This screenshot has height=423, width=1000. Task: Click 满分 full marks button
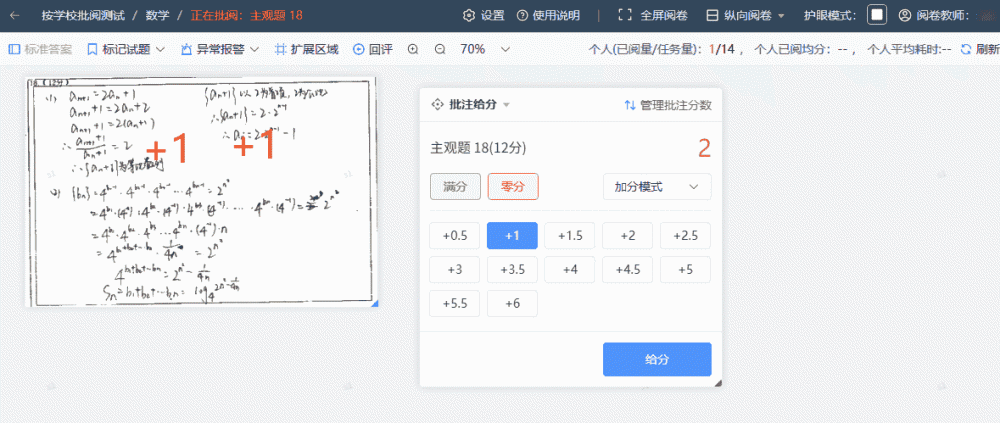click(x=455, y=187)
